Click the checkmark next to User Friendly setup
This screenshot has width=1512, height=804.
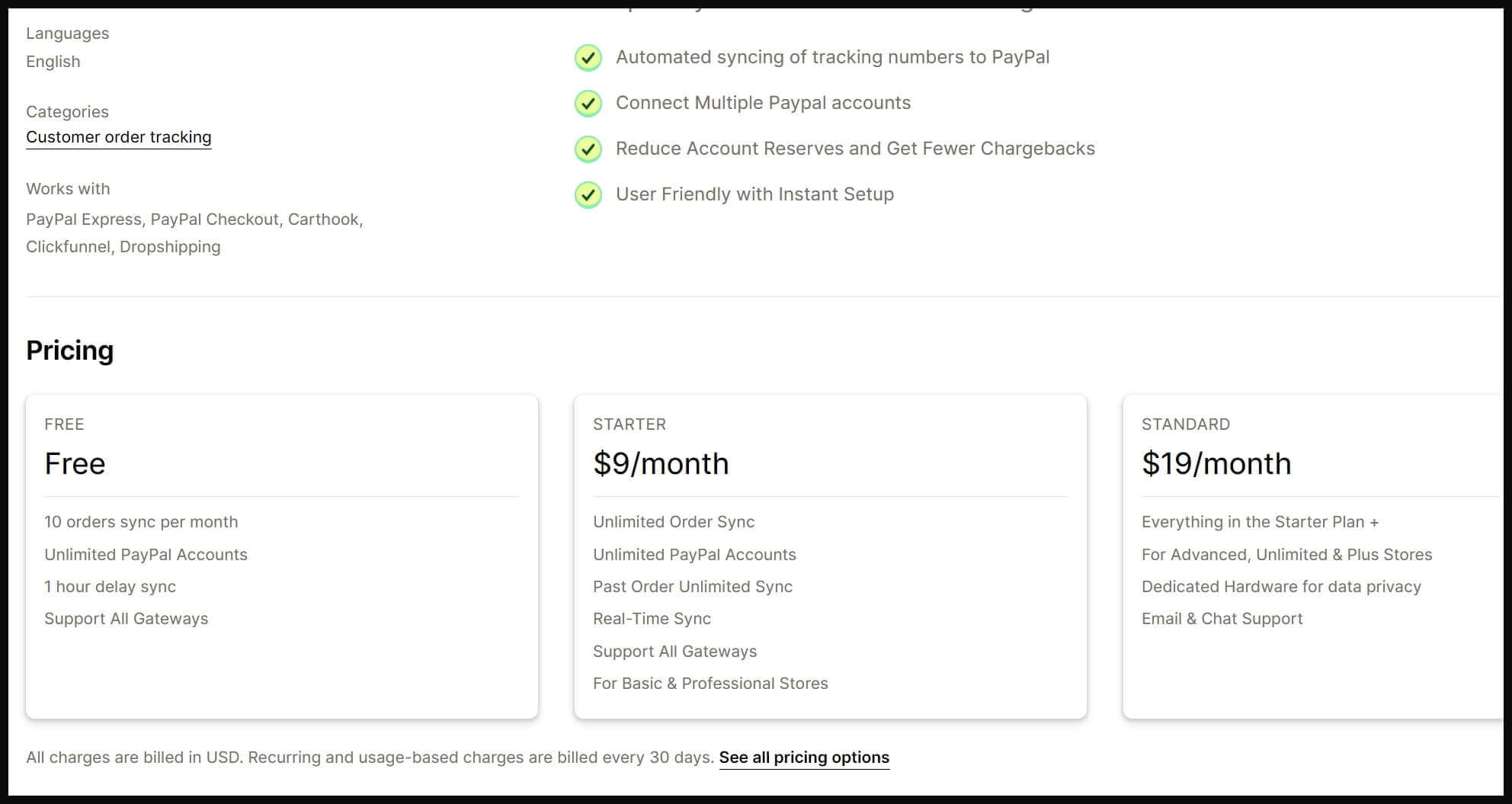click(x=588, y=195)
